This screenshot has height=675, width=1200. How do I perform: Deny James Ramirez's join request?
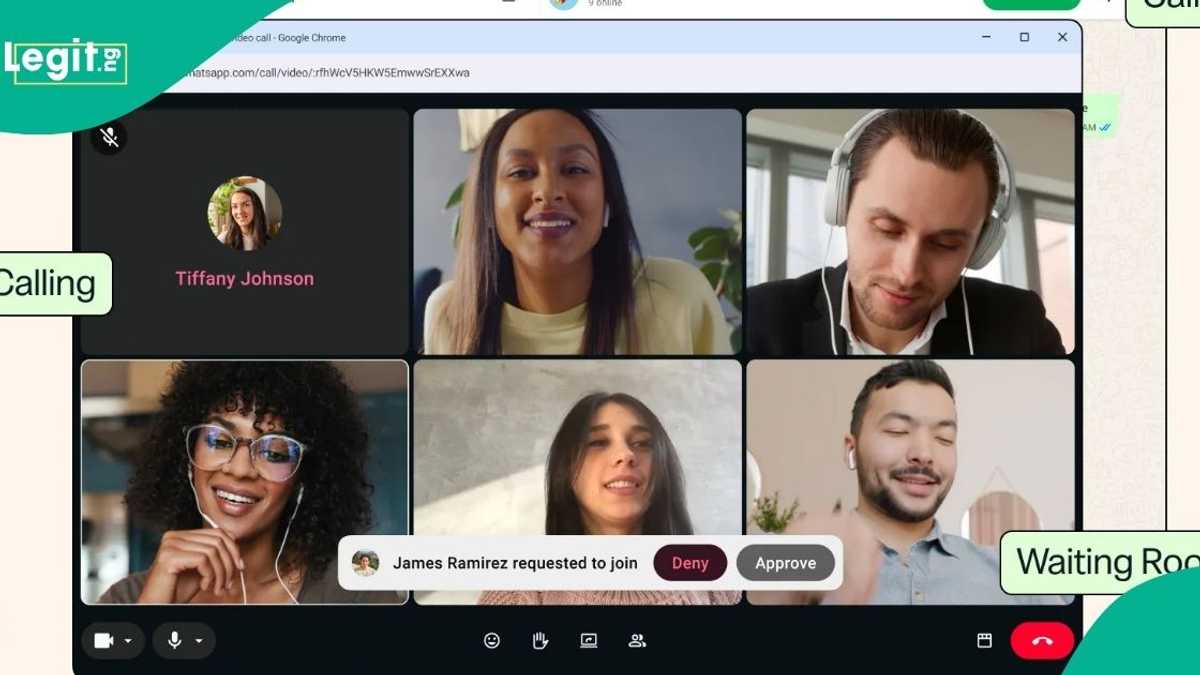pos(690,563)
